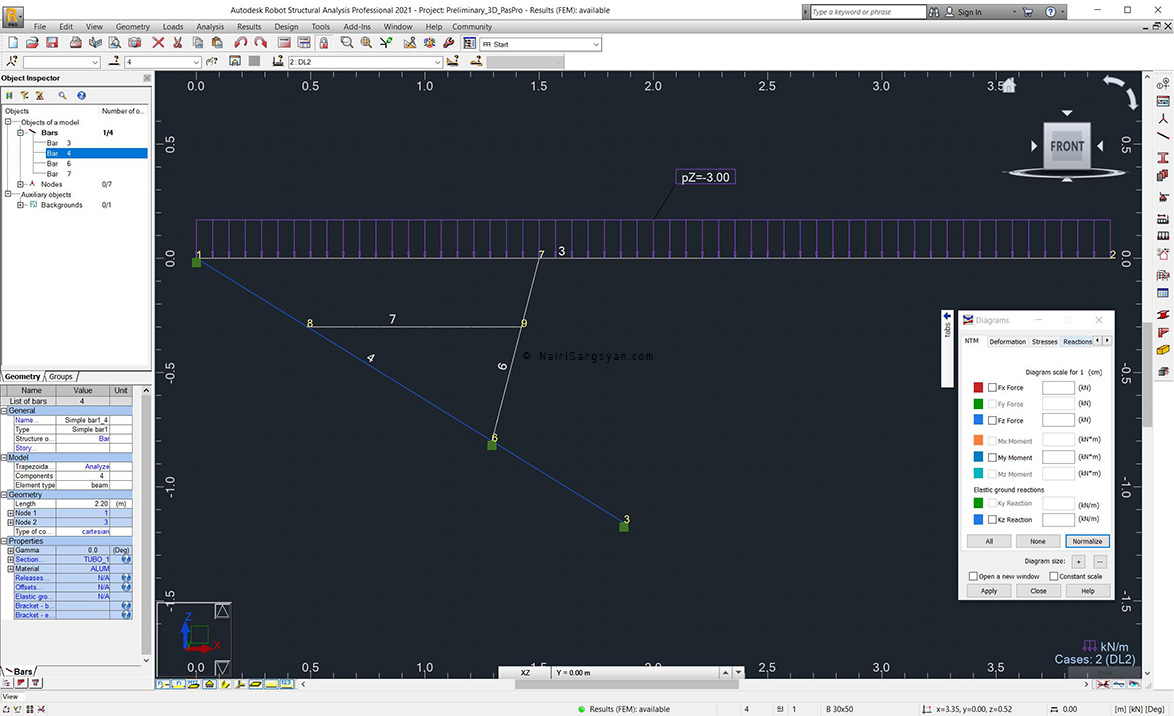The height and width of the screenshot is (716, 1174).
Task: Click the load cases selection icon
Action: (x=278, y=61)
